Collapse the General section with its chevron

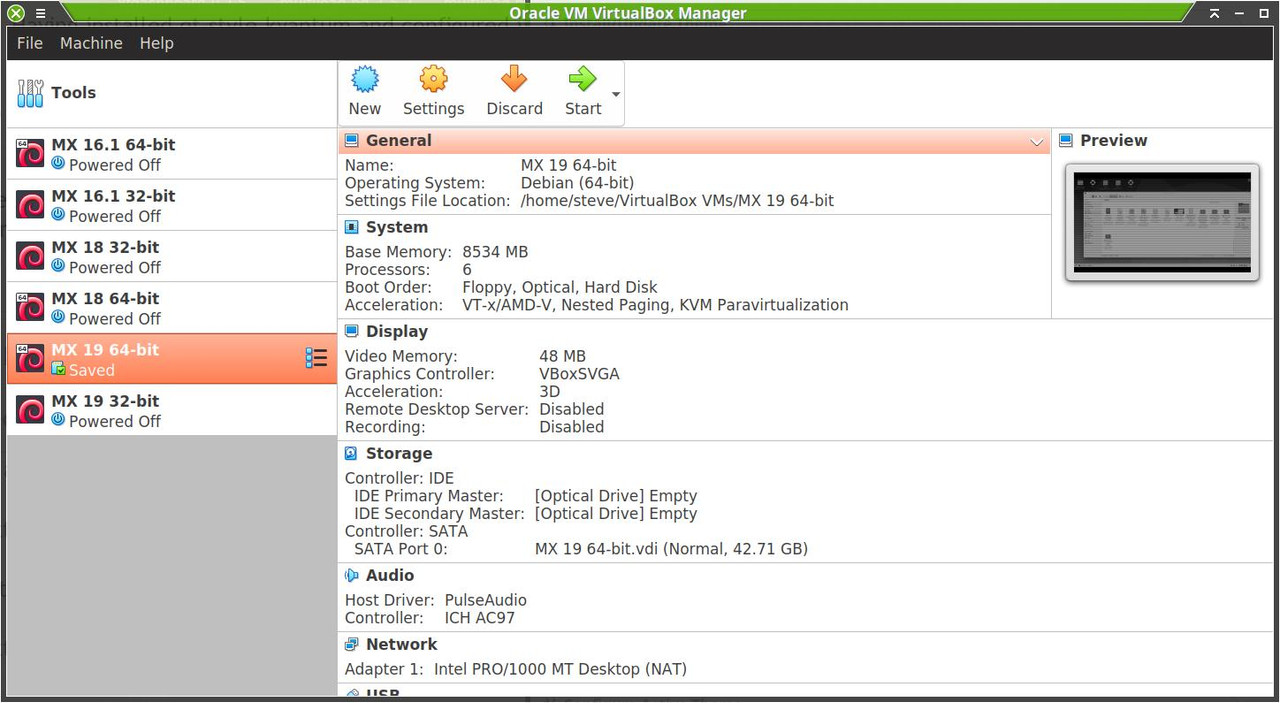[1037, 142]
